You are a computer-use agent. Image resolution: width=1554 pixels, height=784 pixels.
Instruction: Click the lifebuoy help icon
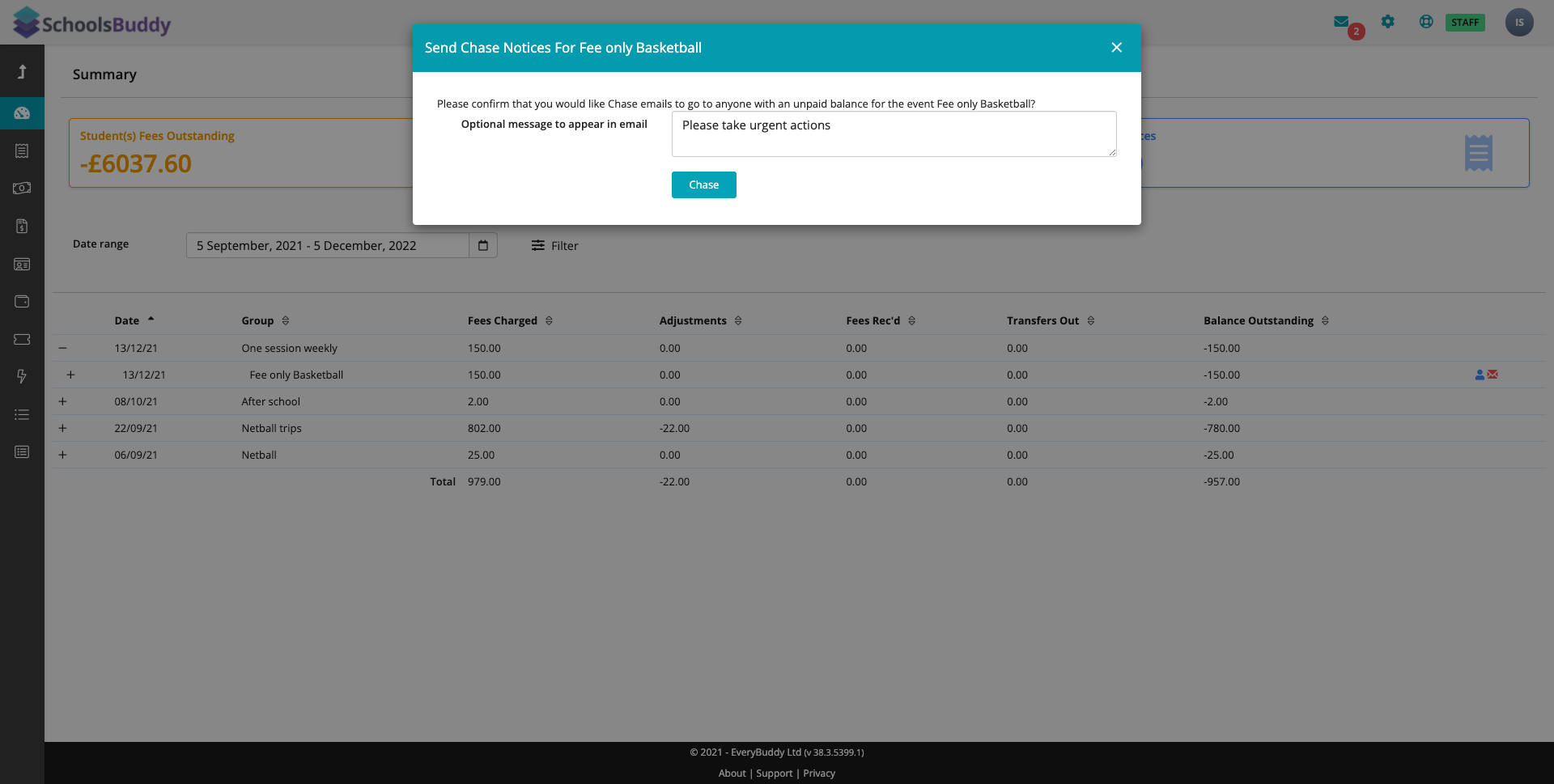1426,22
